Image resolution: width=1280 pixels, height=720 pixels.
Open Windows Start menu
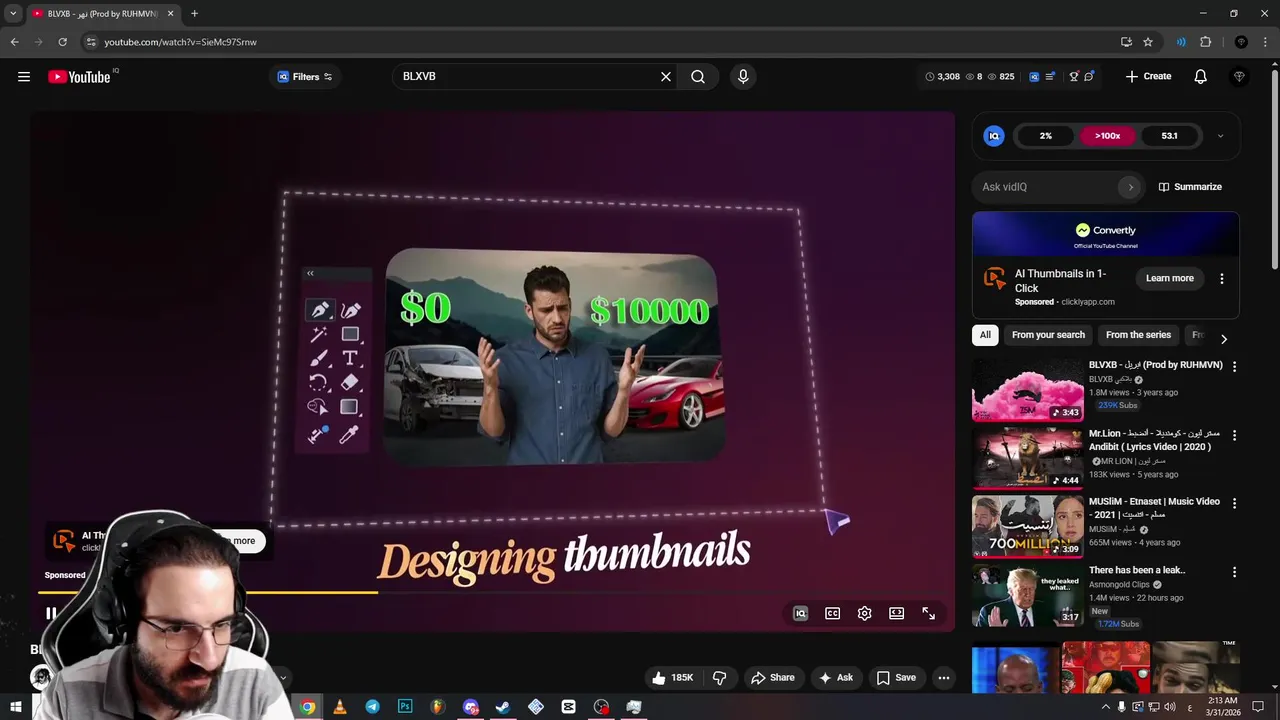(16, 707)
